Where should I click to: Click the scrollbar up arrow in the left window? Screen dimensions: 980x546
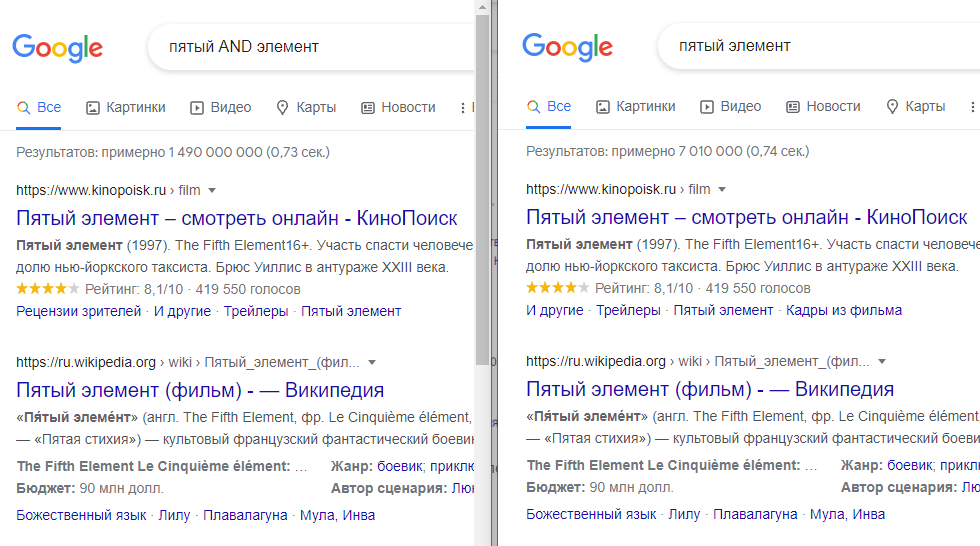[x=482, y=7]
